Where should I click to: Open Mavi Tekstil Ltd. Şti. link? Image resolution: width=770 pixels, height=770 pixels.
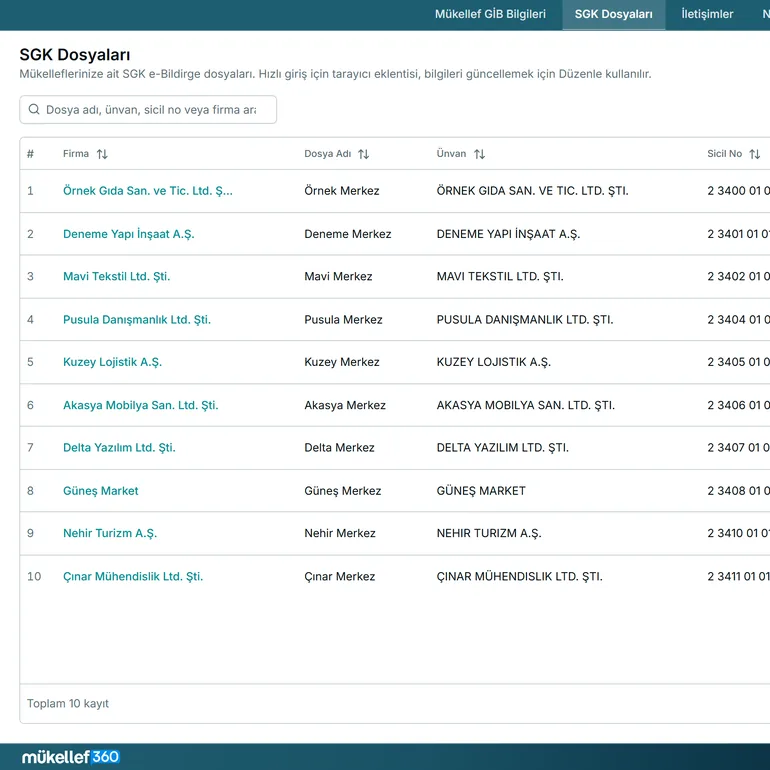[x=116, y=276]
